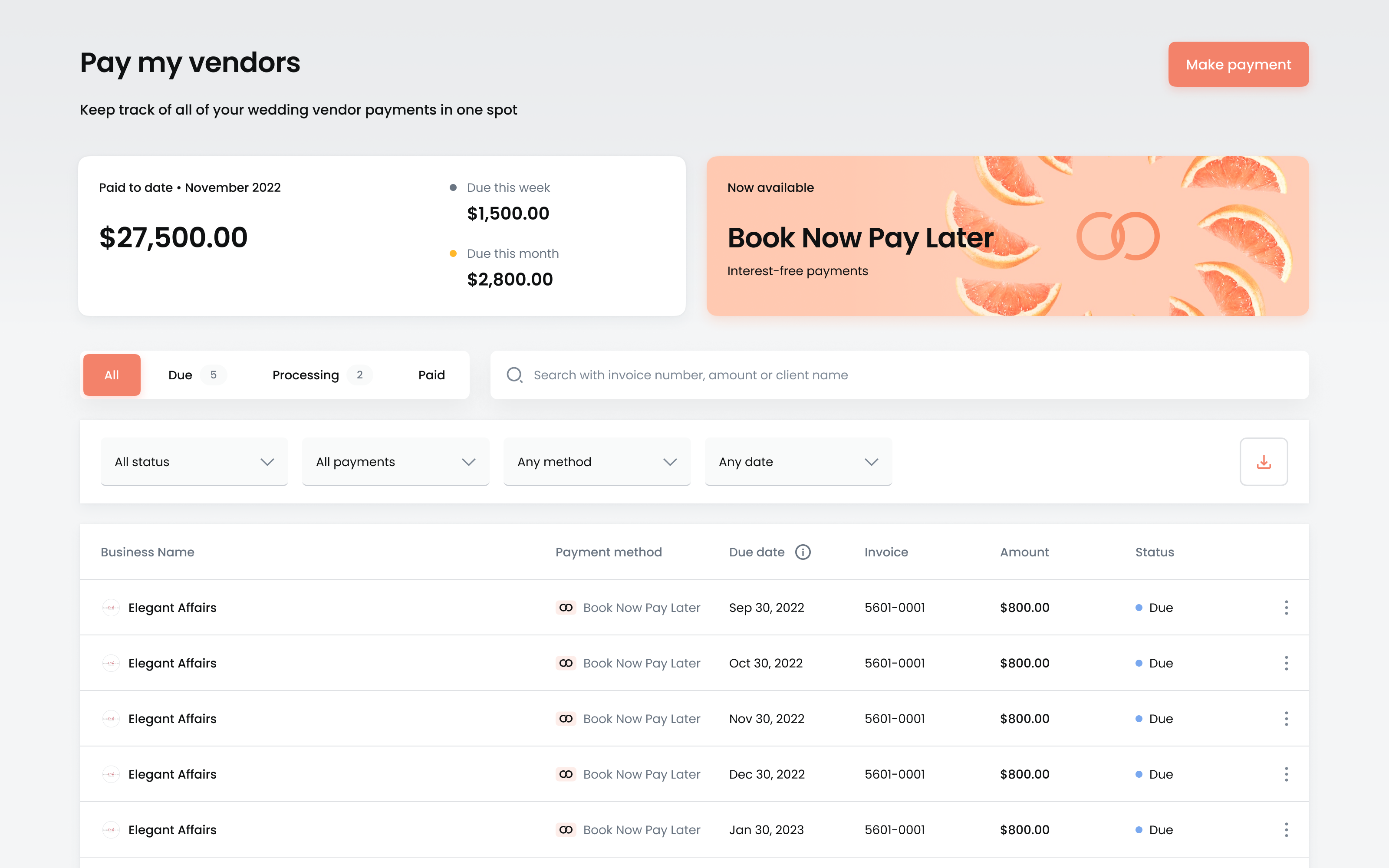Click the Oct 30, 2022 due date
This screenshot has height=868, width=1389.
(x=766, y=663)
